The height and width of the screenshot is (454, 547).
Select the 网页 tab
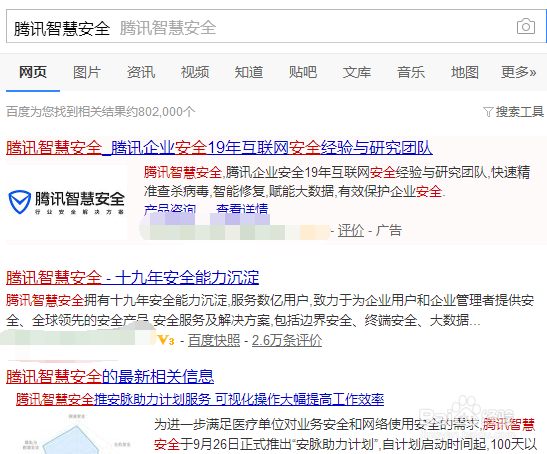[x=33, y=72]
